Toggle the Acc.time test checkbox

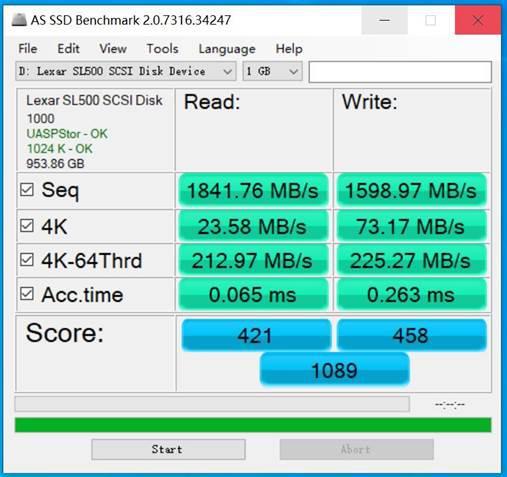click(x=27, y=294)
